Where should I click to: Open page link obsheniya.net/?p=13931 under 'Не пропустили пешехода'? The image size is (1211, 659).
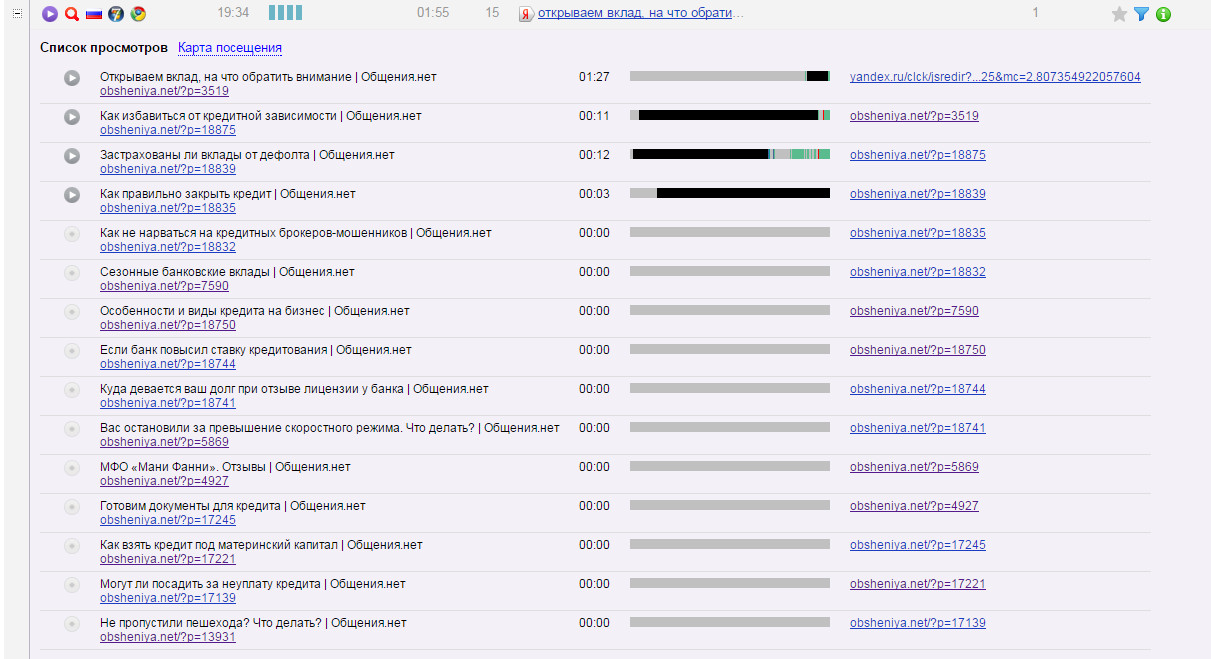point(168,637)
